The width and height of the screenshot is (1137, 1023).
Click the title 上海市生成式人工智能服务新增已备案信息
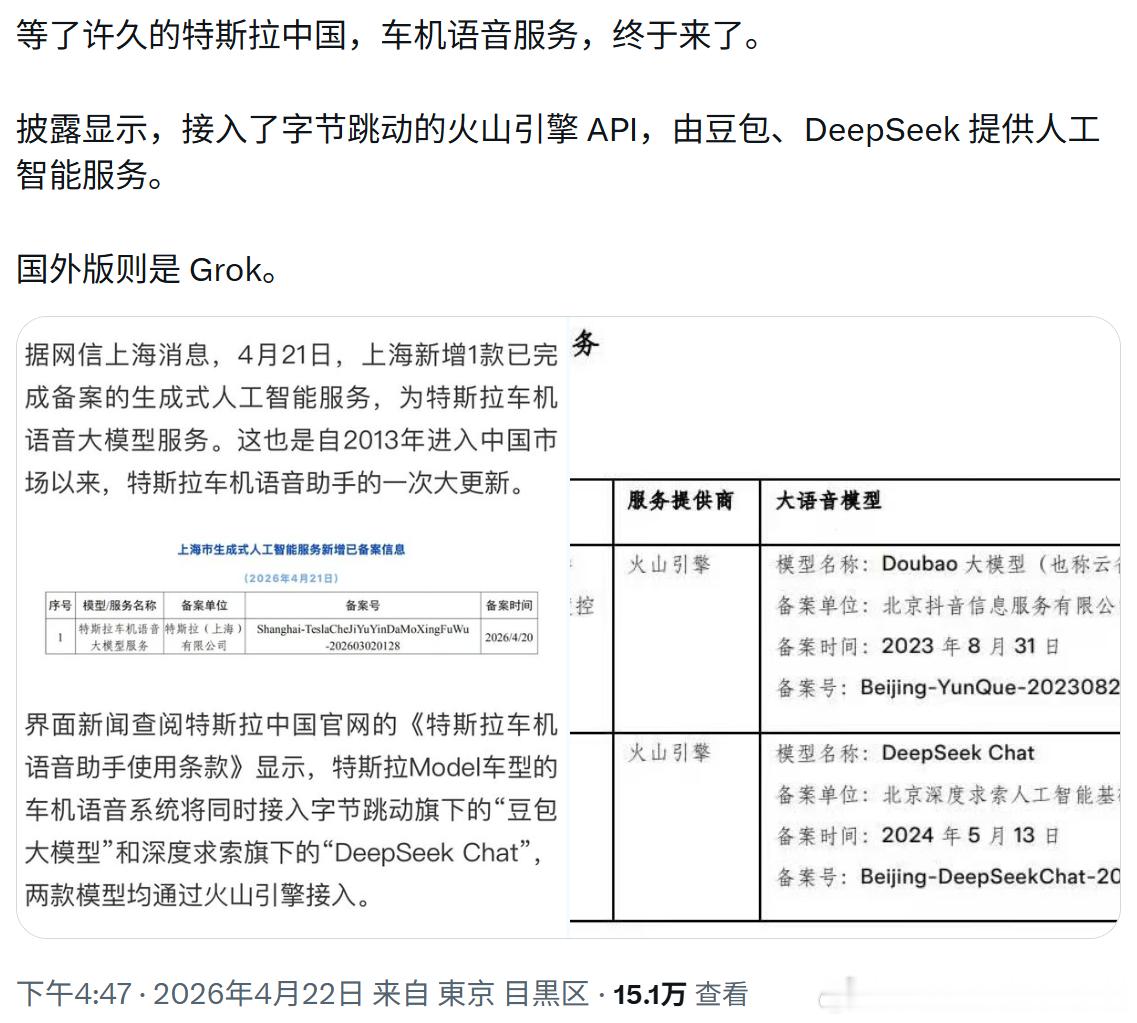pos(292,550)
